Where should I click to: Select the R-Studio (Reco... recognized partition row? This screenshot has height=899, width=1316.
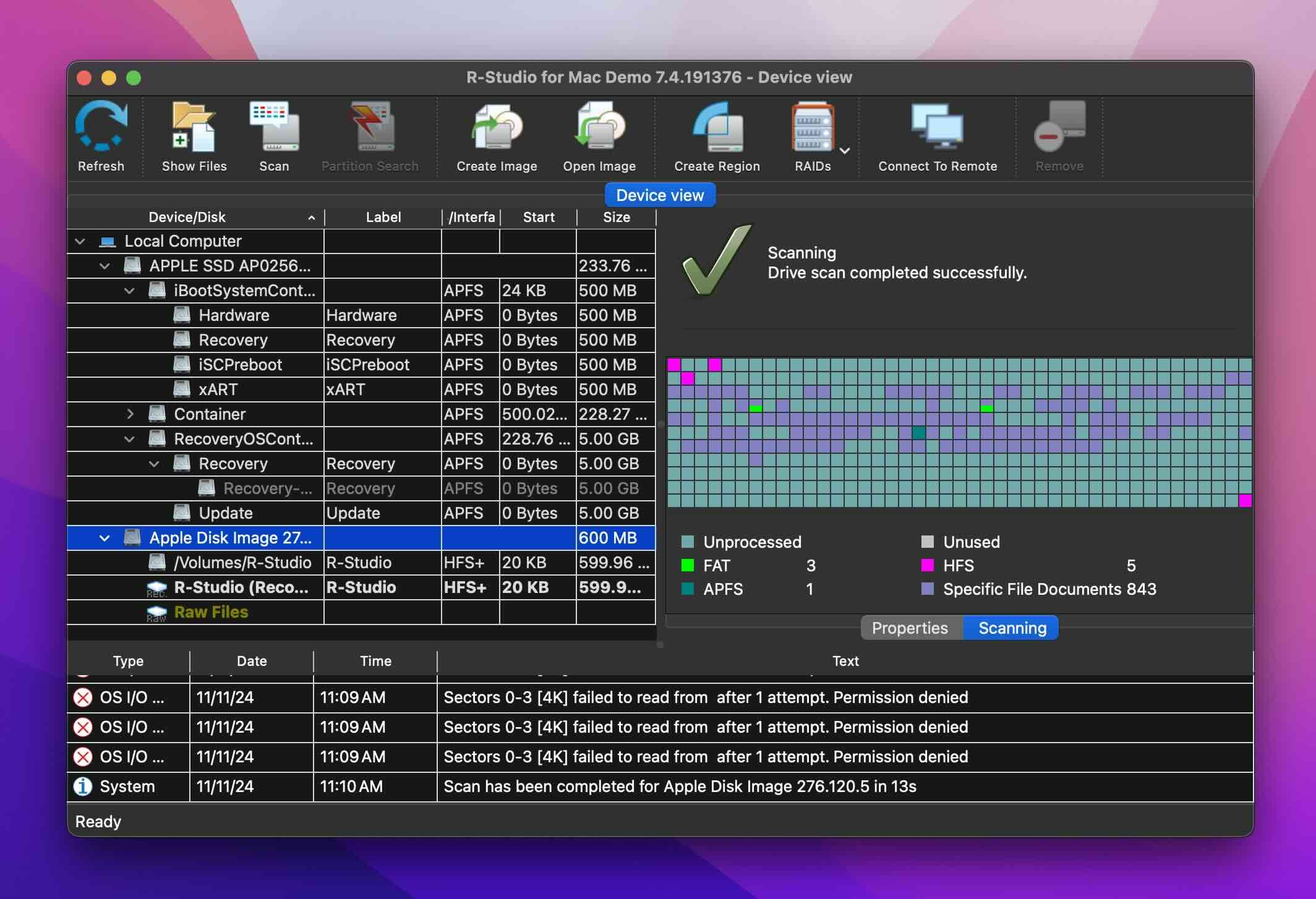241,587
